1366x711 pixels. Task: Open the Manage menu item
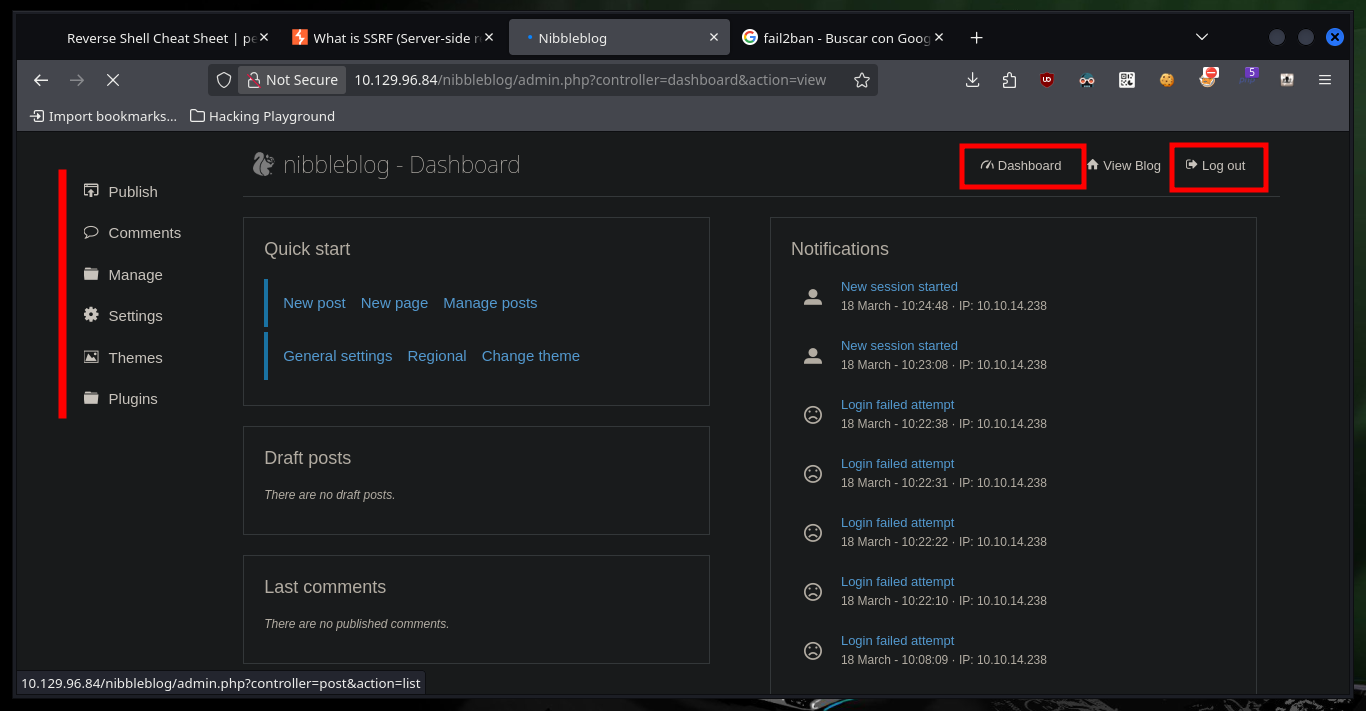pyautogui.click(x=135, y=274)
